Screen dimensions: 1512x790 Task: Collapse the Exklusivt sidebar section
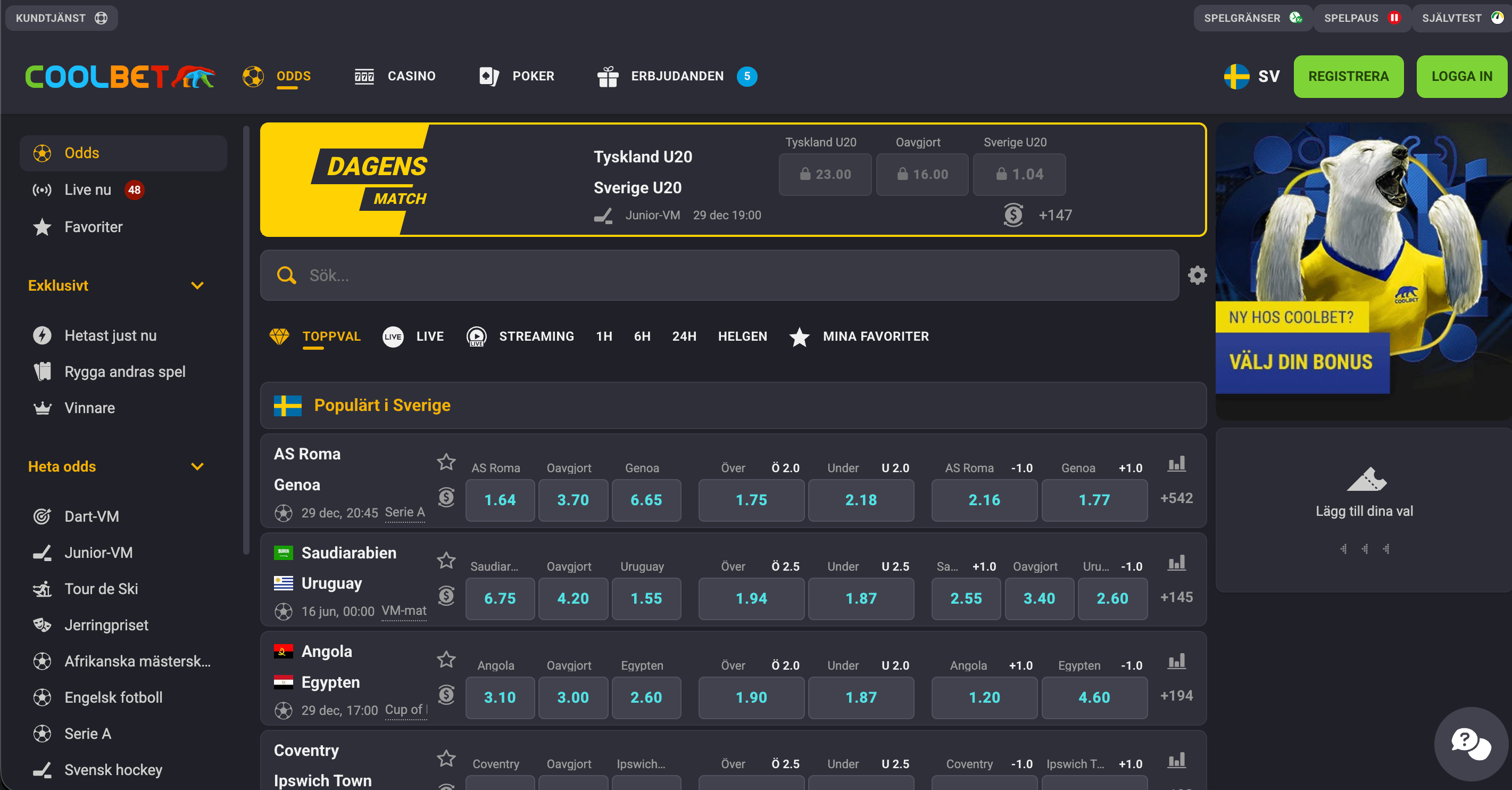coord(197,285)
